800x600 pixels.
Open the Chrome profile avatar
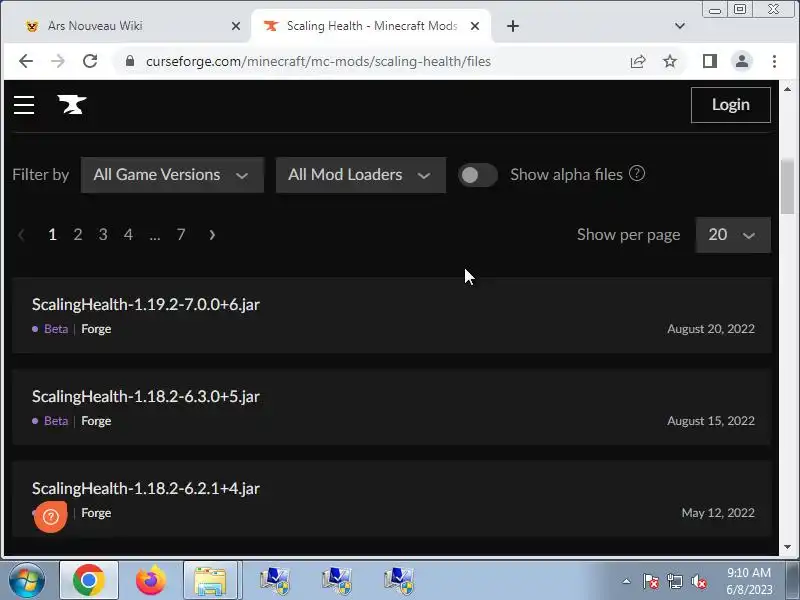(742, 61)
